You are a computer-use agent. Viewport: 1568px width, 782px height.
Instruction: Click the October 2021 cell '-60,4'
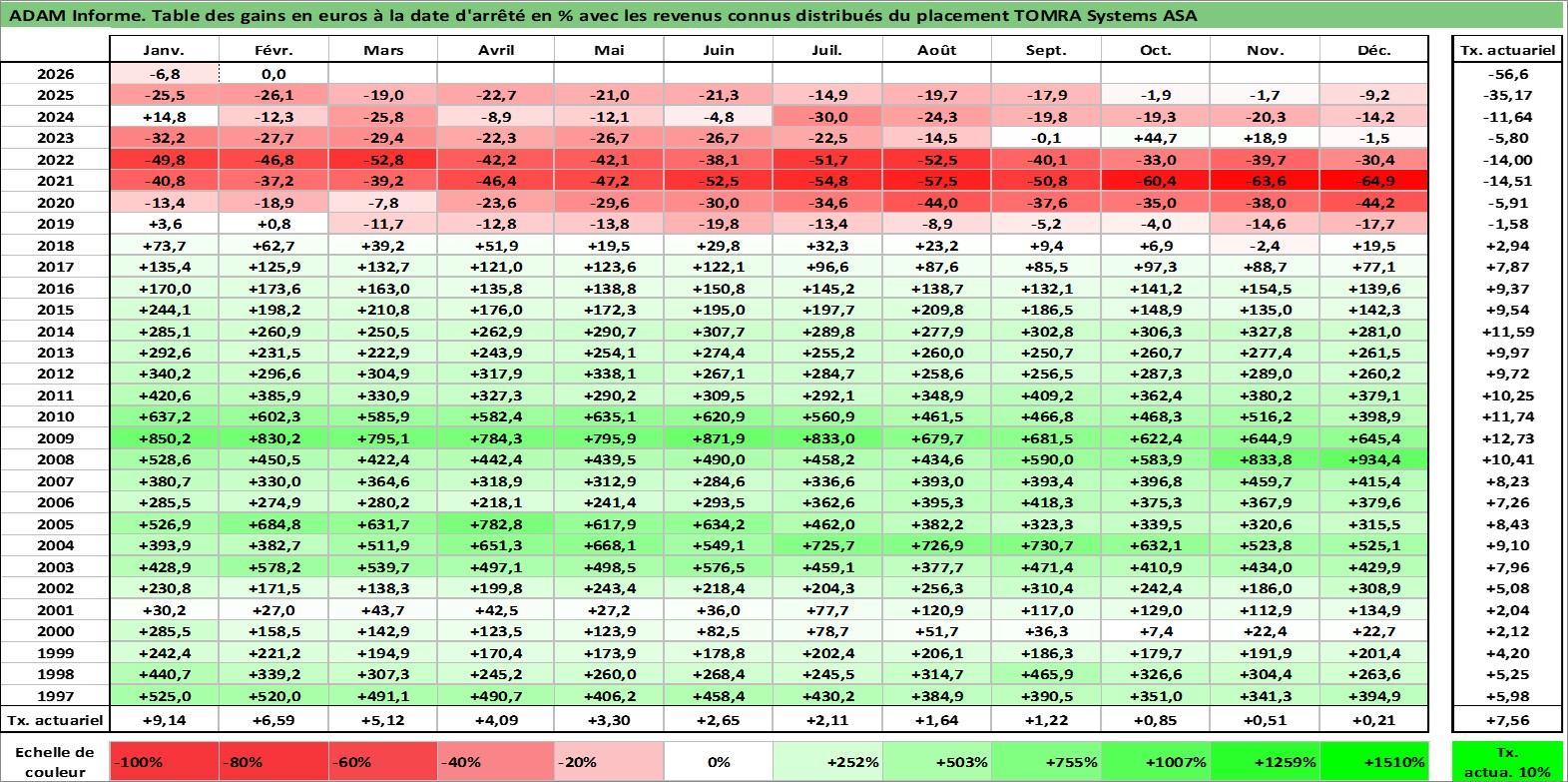pos(1155,181)
